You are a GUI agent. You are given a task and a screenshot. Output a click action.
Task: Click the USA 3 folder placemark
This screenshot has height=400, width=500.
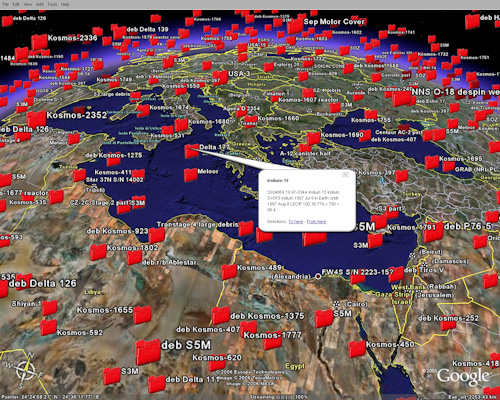point(220,77)
